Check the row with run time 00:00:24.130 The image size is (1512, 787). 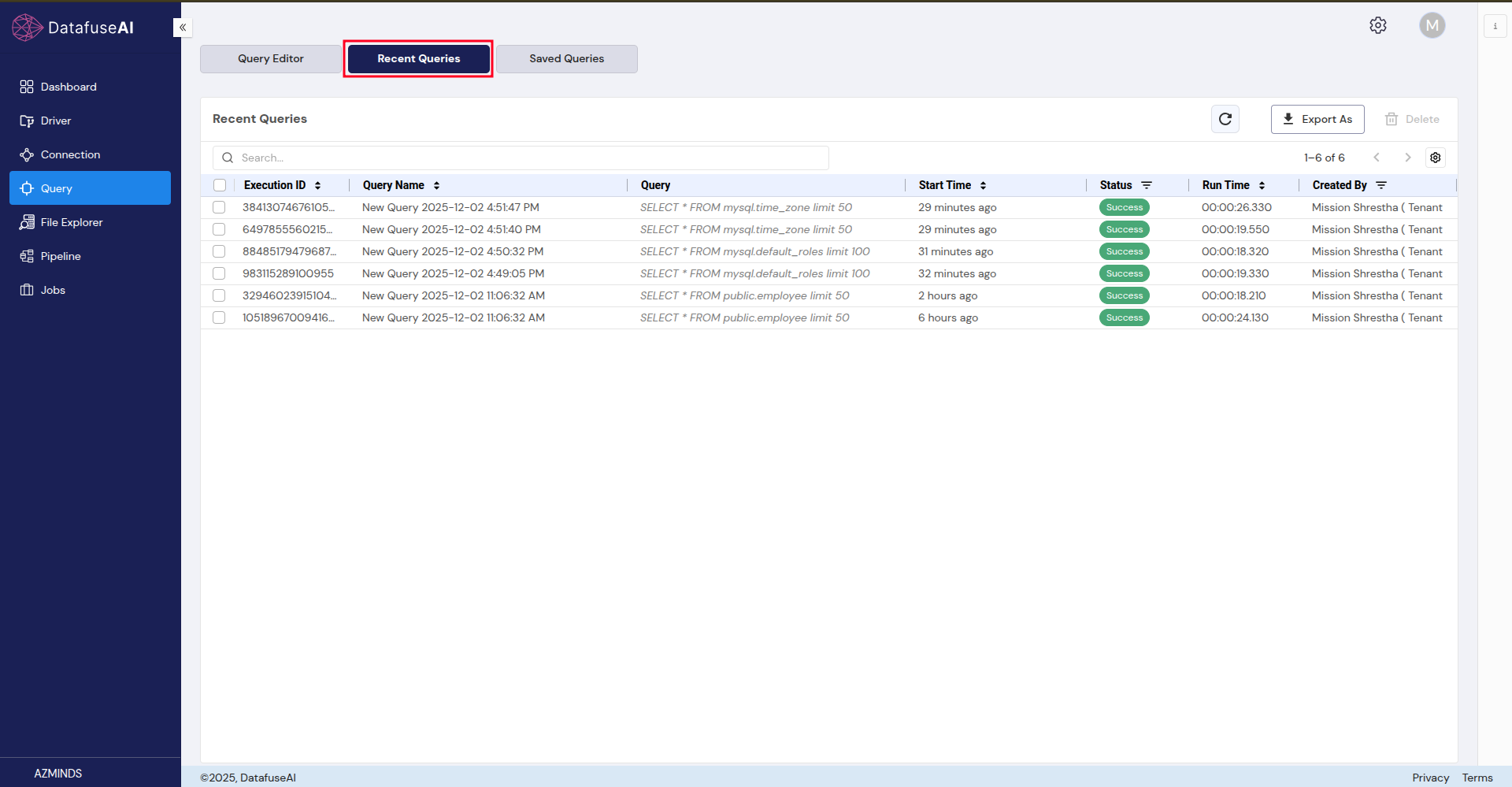[x=219, y=317]
